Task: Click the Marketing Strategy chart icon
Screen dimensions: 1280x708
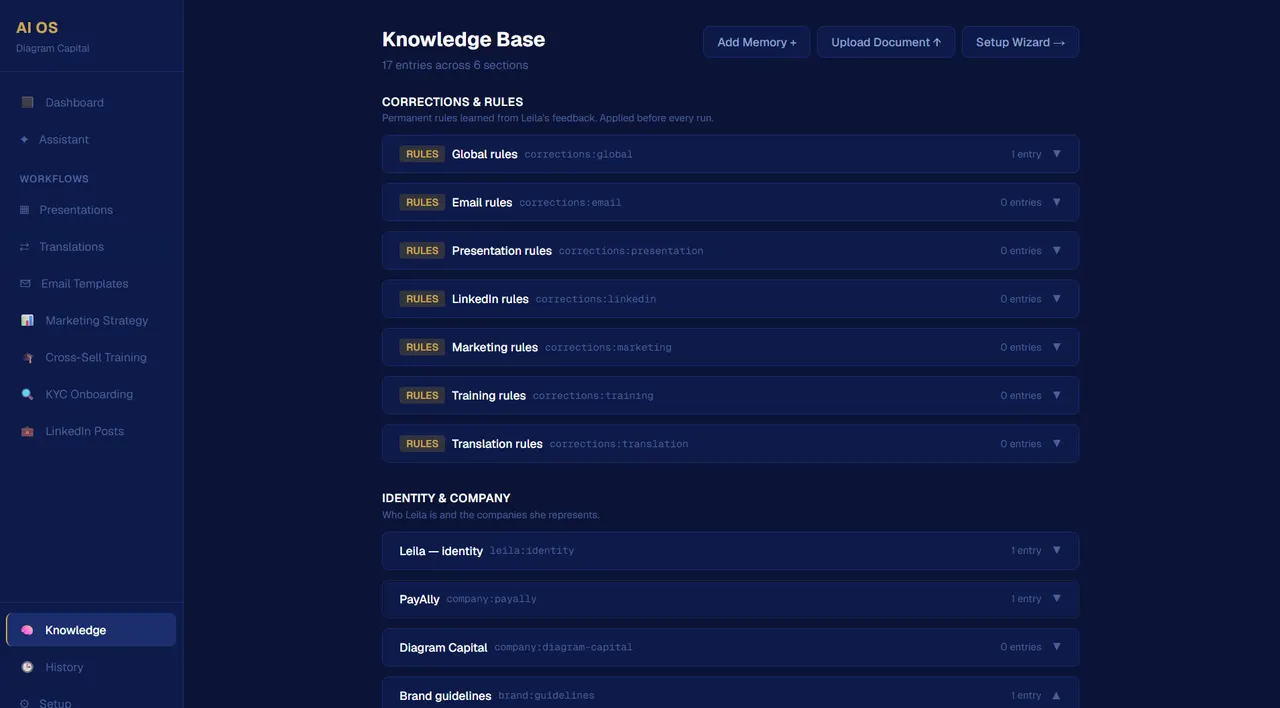Action: click(27, 320)
